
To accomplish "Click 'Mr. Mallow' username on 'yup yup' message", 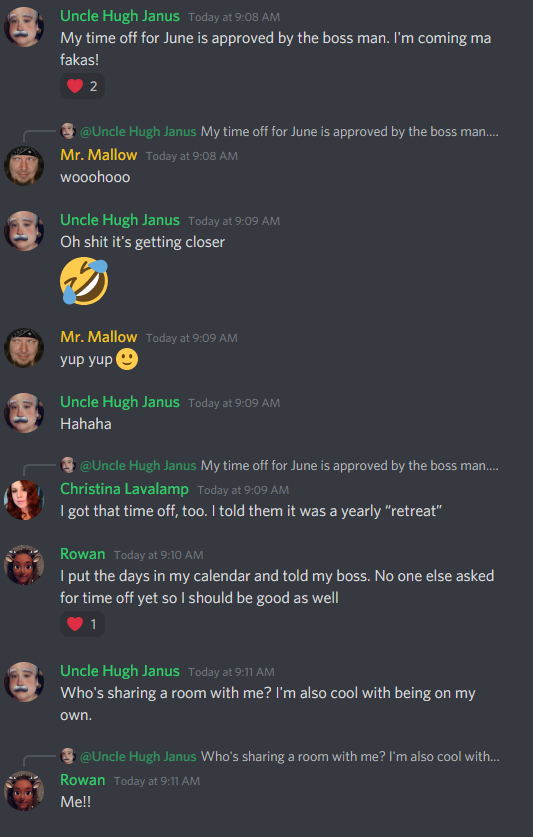I will 99,337.
